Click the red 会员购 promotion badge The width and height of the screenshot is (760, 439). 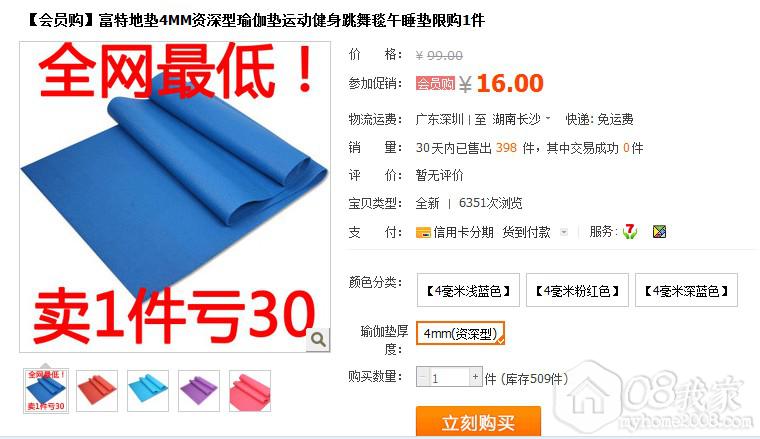(435, 83)
